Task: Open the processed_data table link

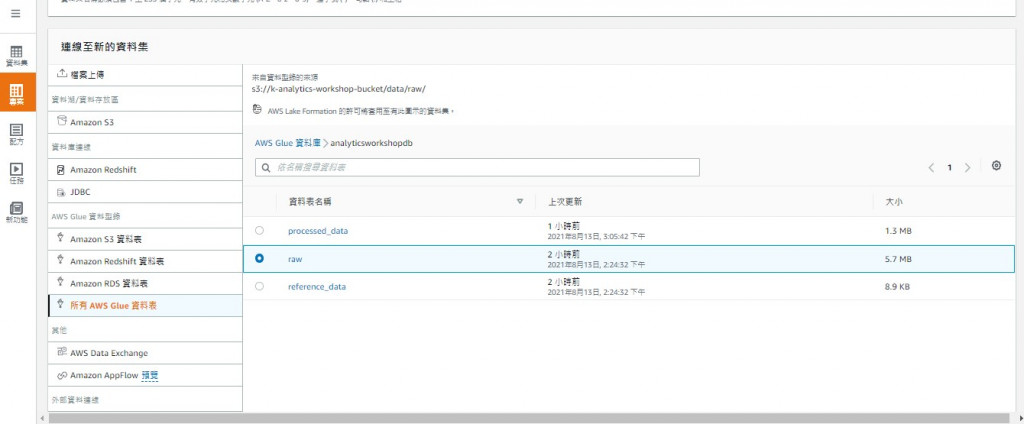Action: (318, 231)
